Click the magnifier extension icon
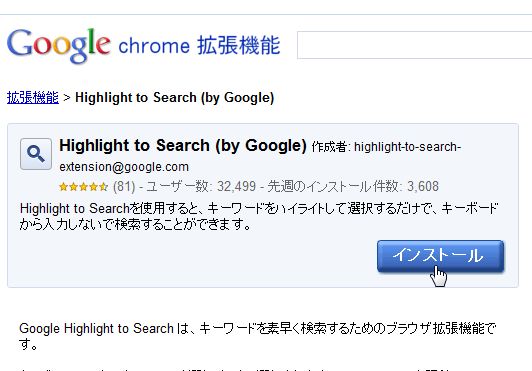 (x=36, y=154)
